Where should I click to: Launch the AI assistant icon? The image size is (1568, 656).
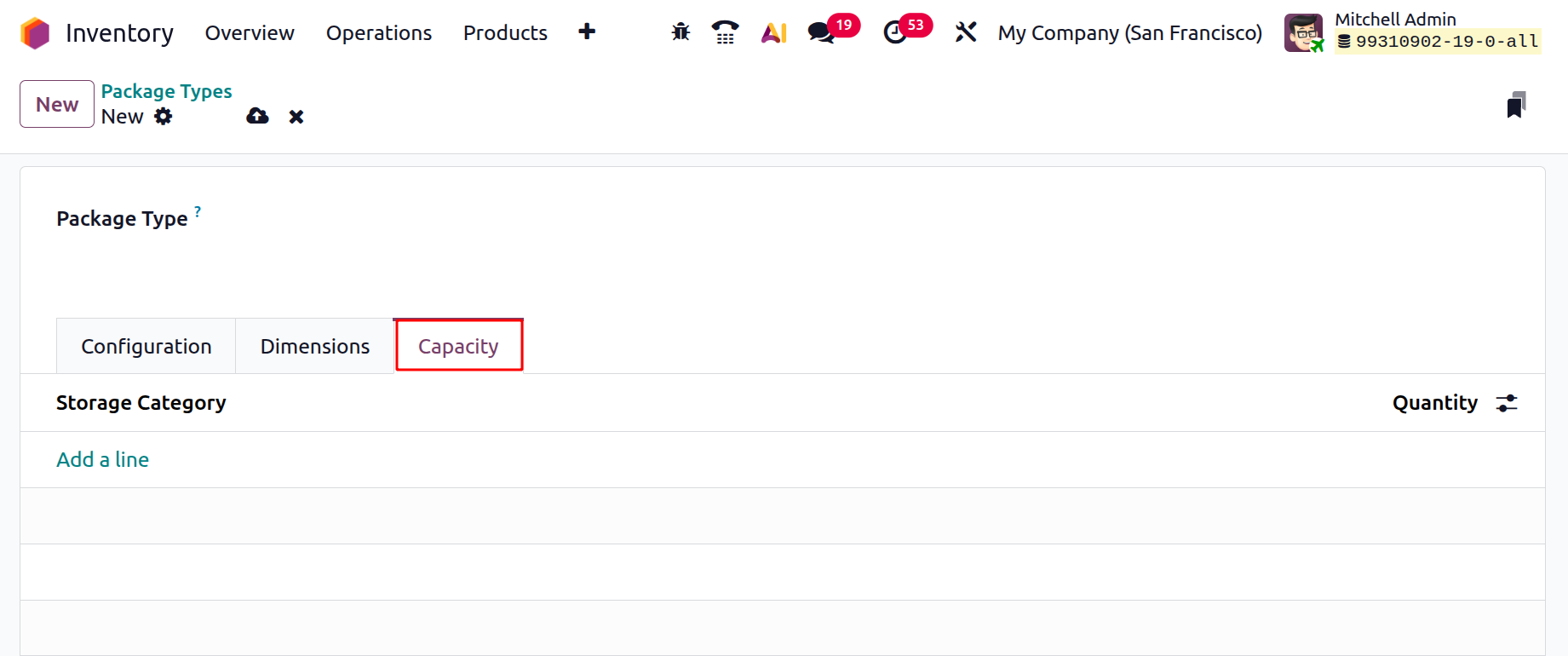[x=773, y=32]
